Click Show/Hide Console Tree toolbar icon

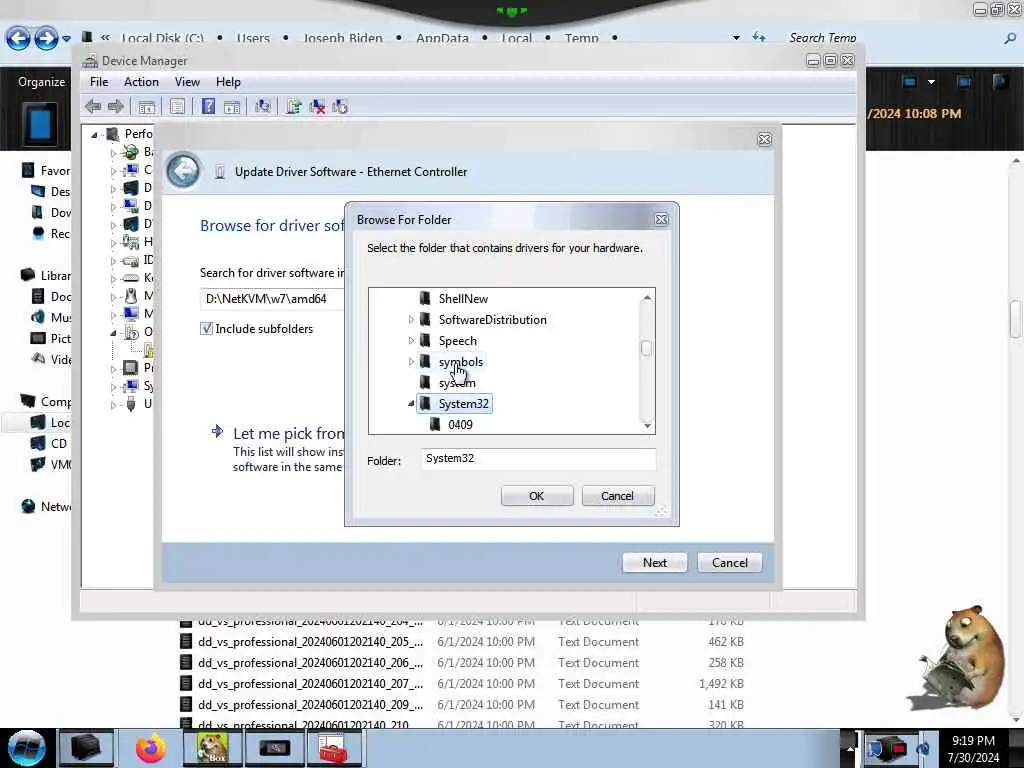pos(147,106)
